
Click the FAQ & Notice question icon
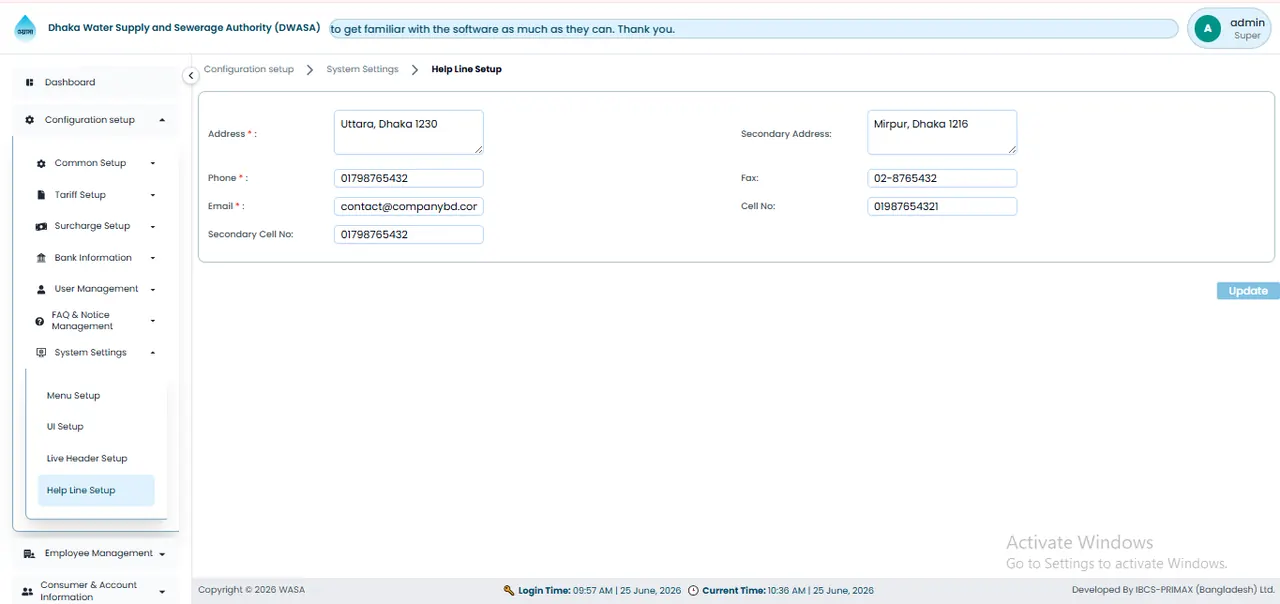click(x=40, y=321)
